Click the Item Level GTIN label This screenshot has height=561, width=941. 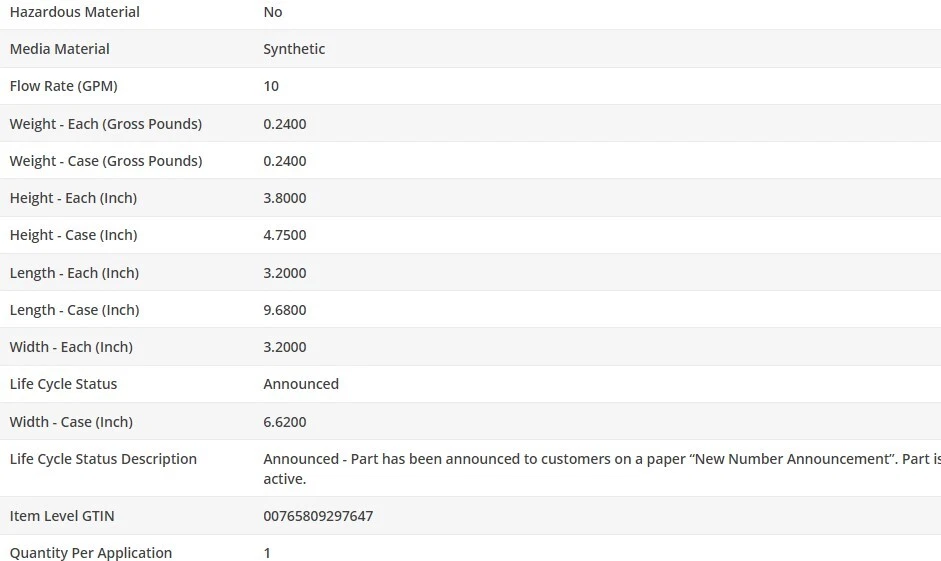pyautogui.click(x=62, y=516)
